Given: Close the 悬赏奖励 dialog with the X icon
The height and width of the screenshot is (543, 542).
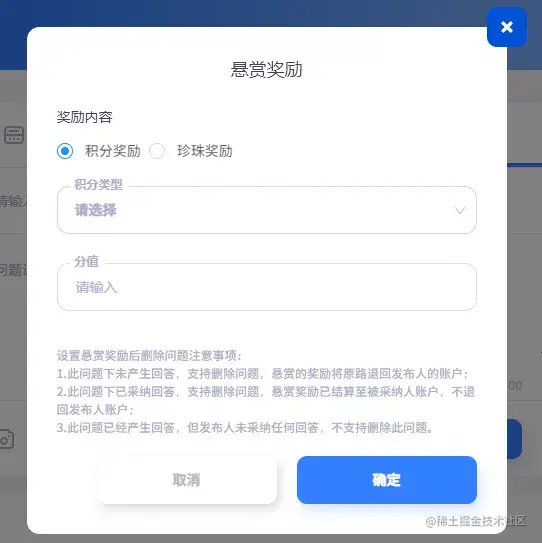Looking at the screenshot, I should 507,27.
